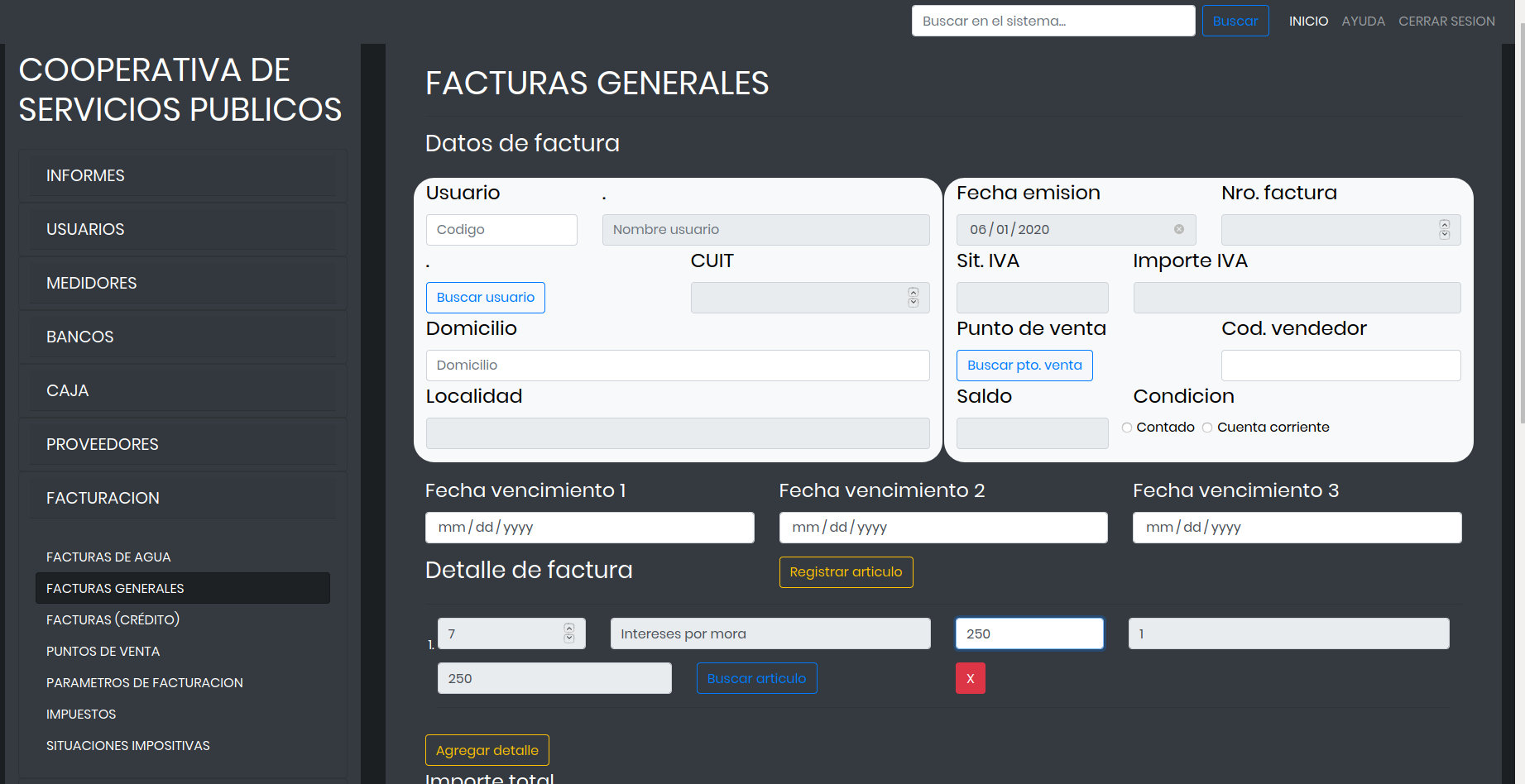This screenshot has width=1525, height=784.
Task: Open PARAMETROS DE FACTURACION page
Action: pos(183,682)
